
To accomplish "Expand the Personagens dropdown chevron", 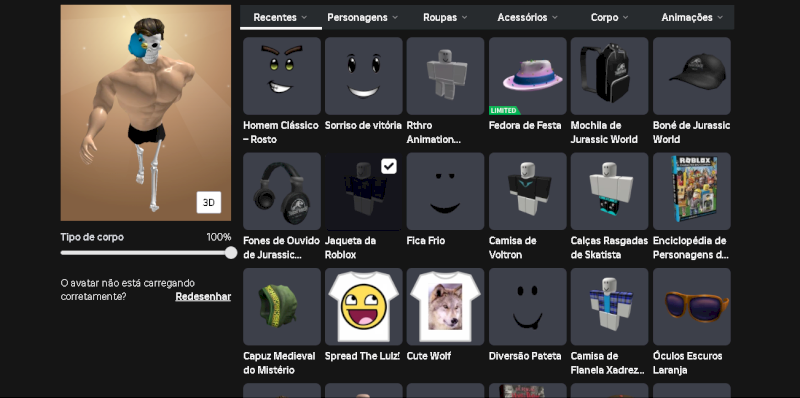I will pos(395,17).
